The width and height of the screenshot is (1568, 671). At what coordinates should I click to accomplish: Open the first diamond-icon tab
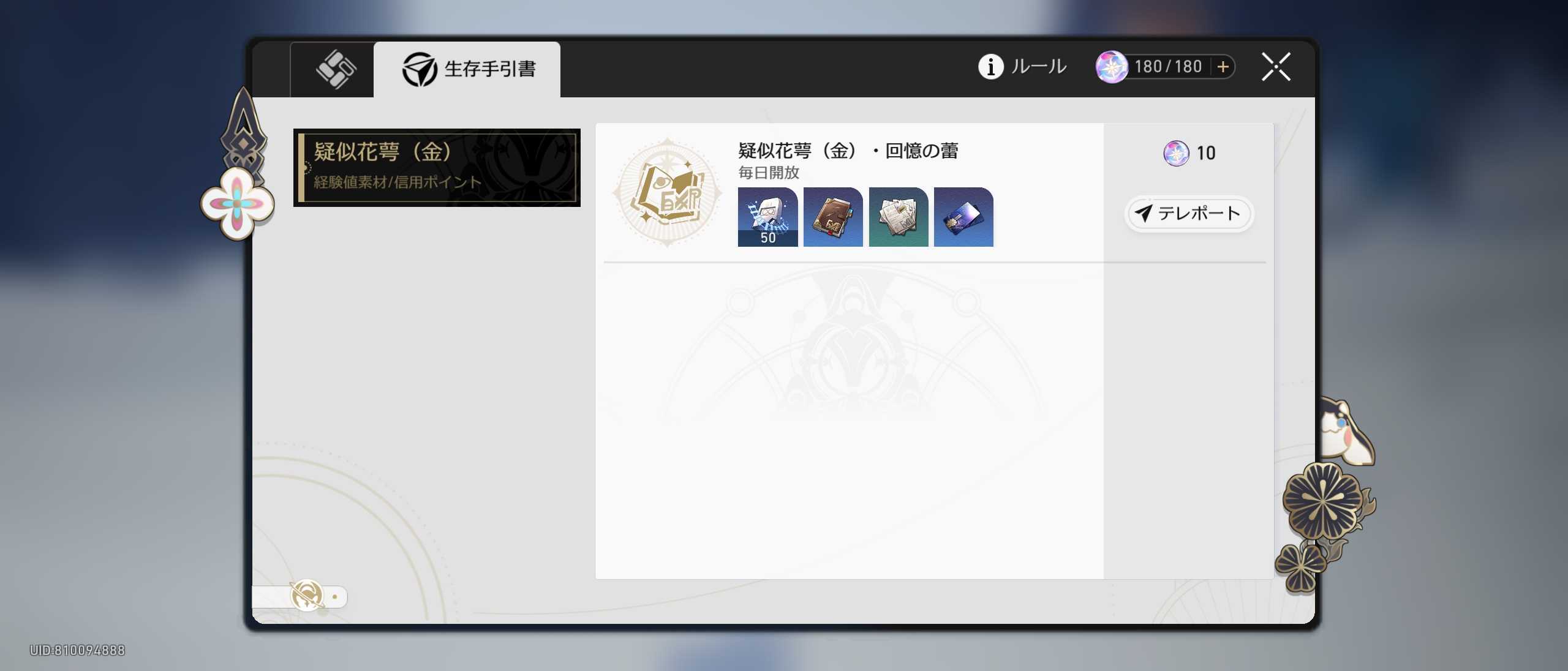point(334,69)
